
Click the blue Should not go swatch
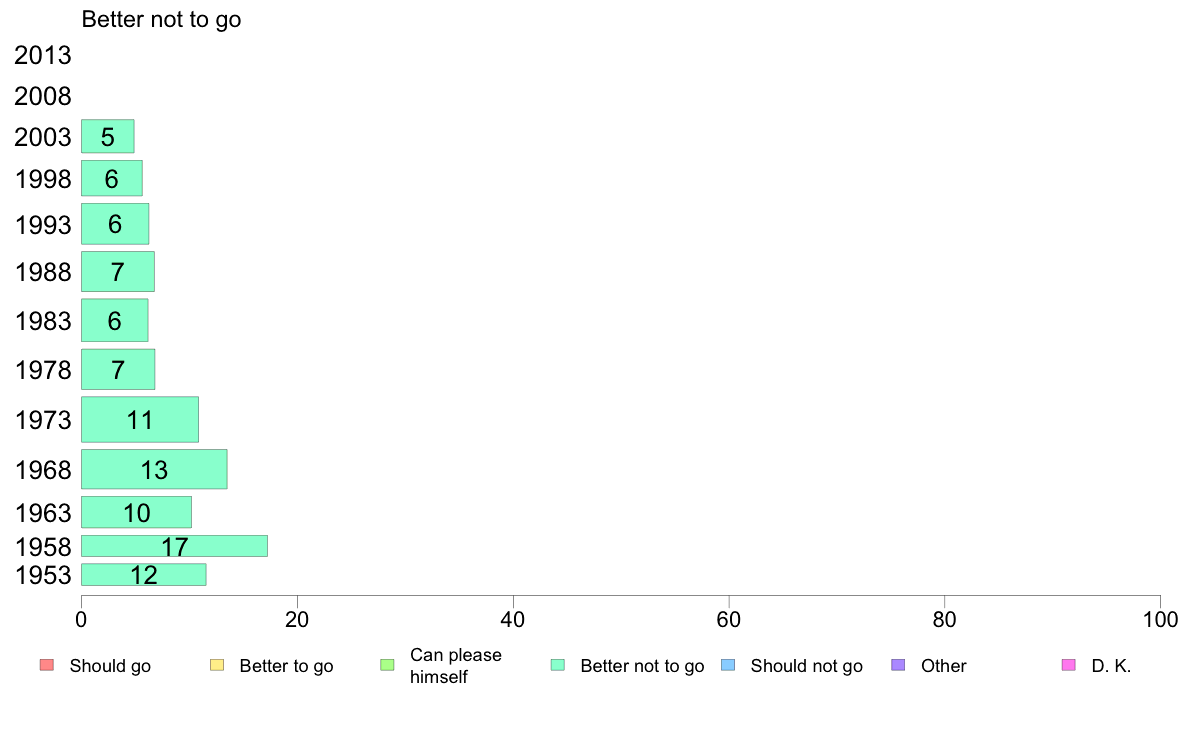tap(728, 666)
